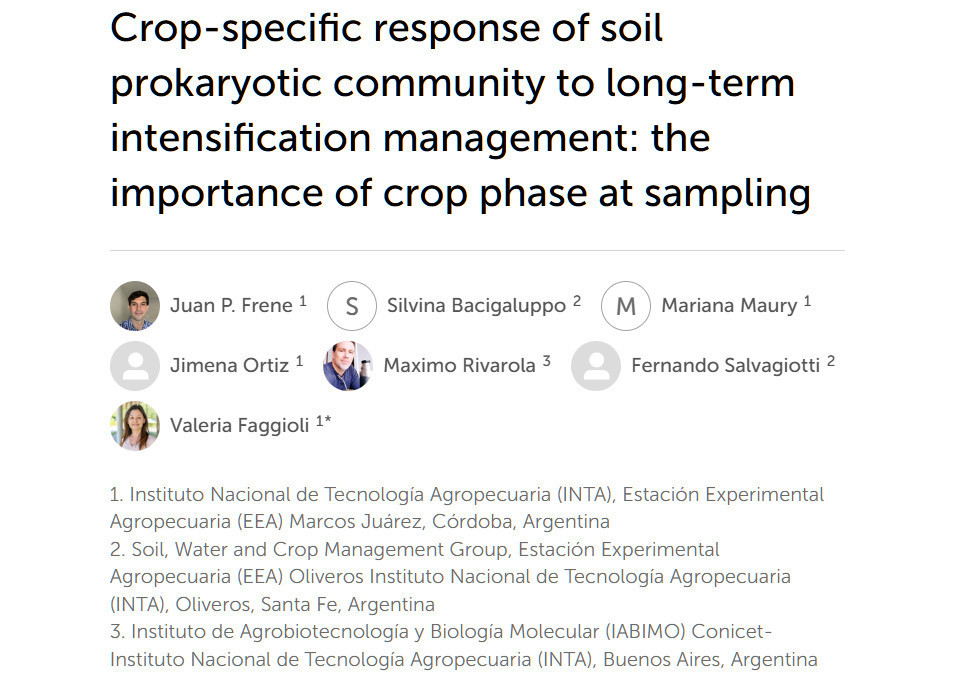Open author link Juan P. Frene
Viewport: 957px width, 675px height.
point(231,306)
